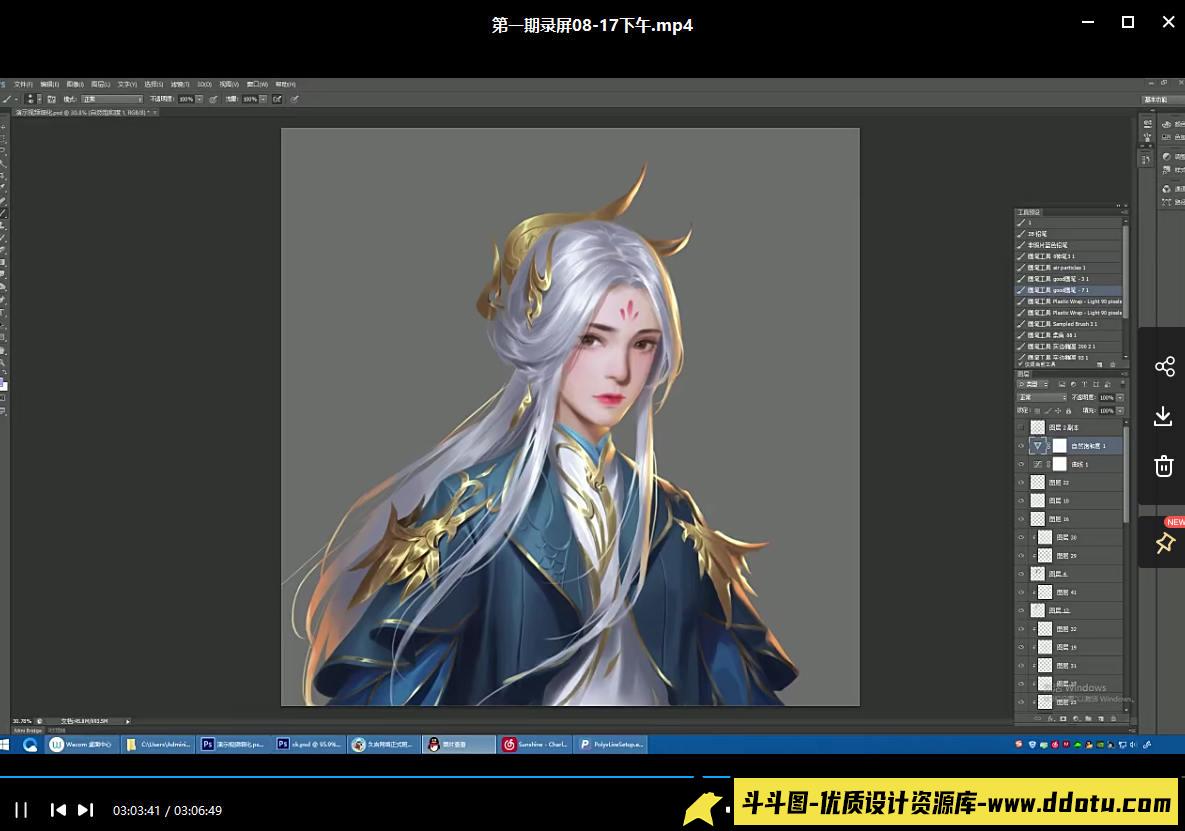Filter layers by shape layers icon
The width and height of the screenshot is (1185, 831).
click(x=1096, y=385)
